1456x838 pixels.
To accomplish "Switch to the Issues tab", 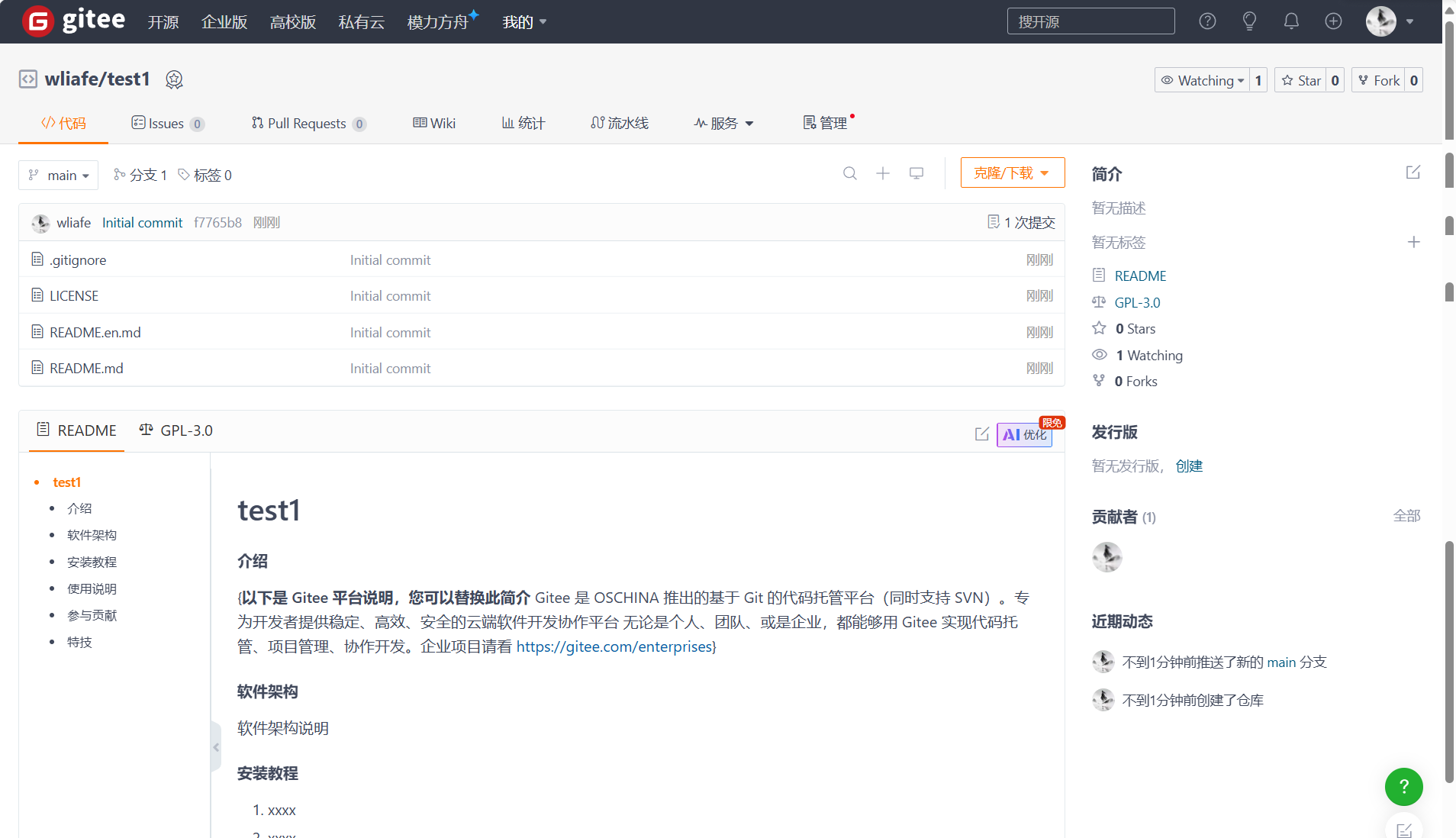I will (166, 124).
